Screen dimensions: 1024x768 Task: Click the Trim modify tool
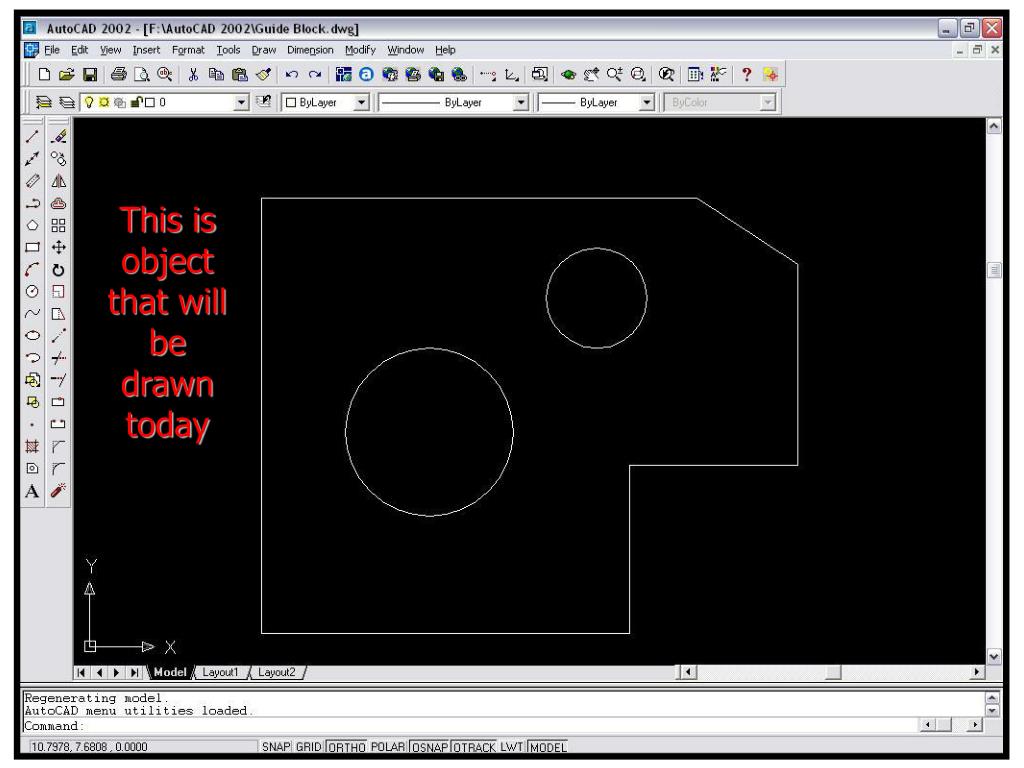[x=58, y=358]
